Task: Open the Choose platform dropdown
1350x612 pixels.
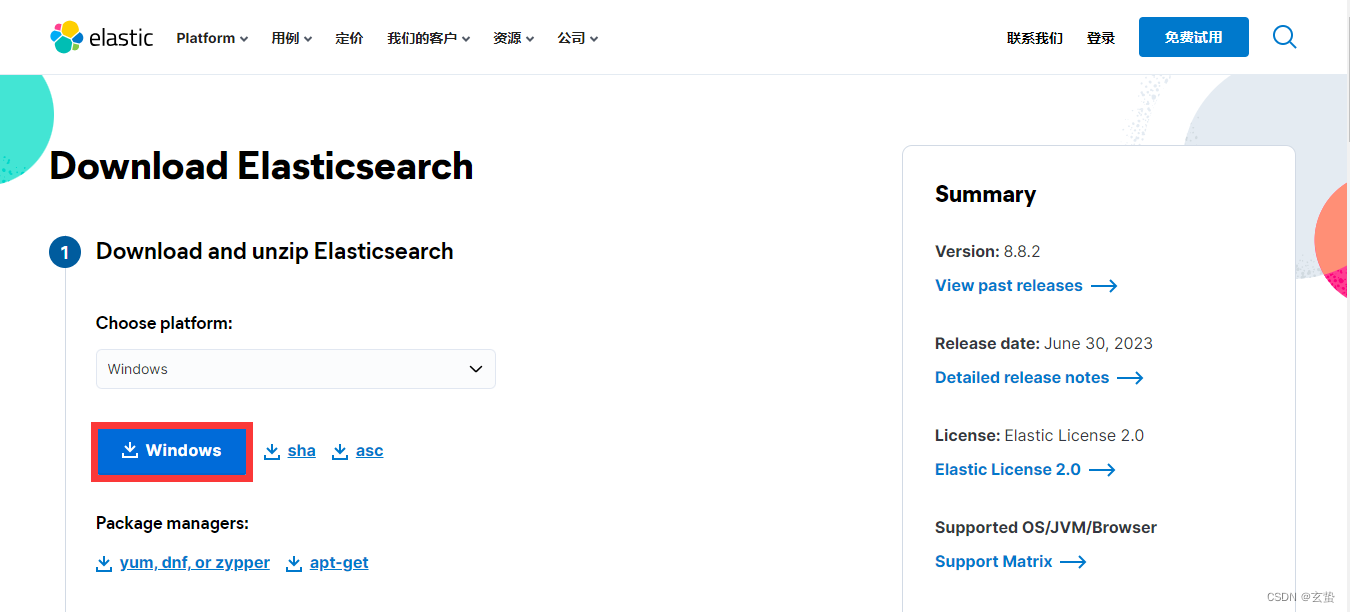Action: click(x=295, y=369)
